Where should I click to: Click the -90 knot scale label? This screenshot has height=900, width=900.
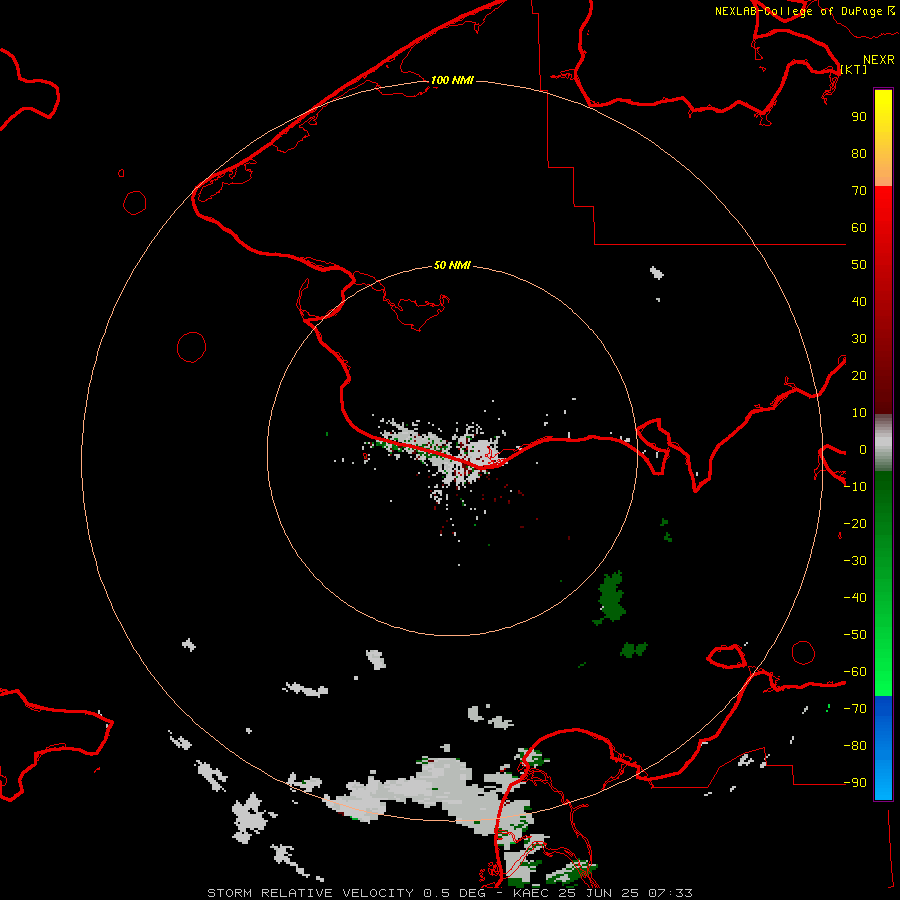click(855, 782)
